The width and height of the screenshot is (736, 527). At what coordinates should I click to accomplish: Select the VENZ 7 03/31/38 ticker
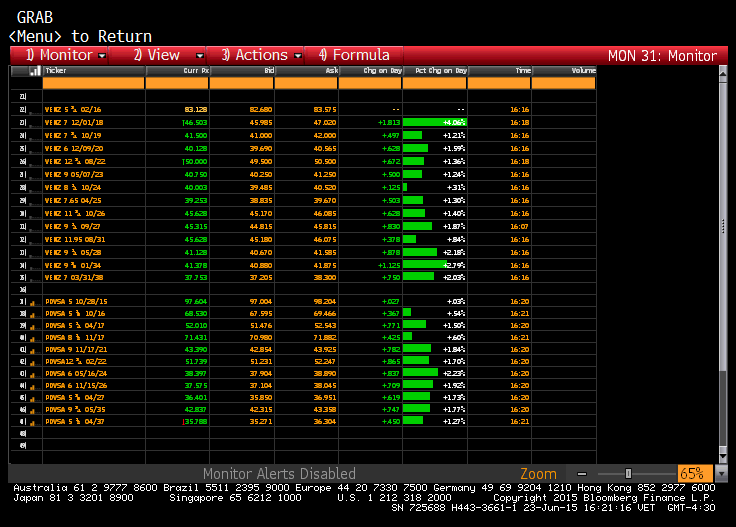74,277
